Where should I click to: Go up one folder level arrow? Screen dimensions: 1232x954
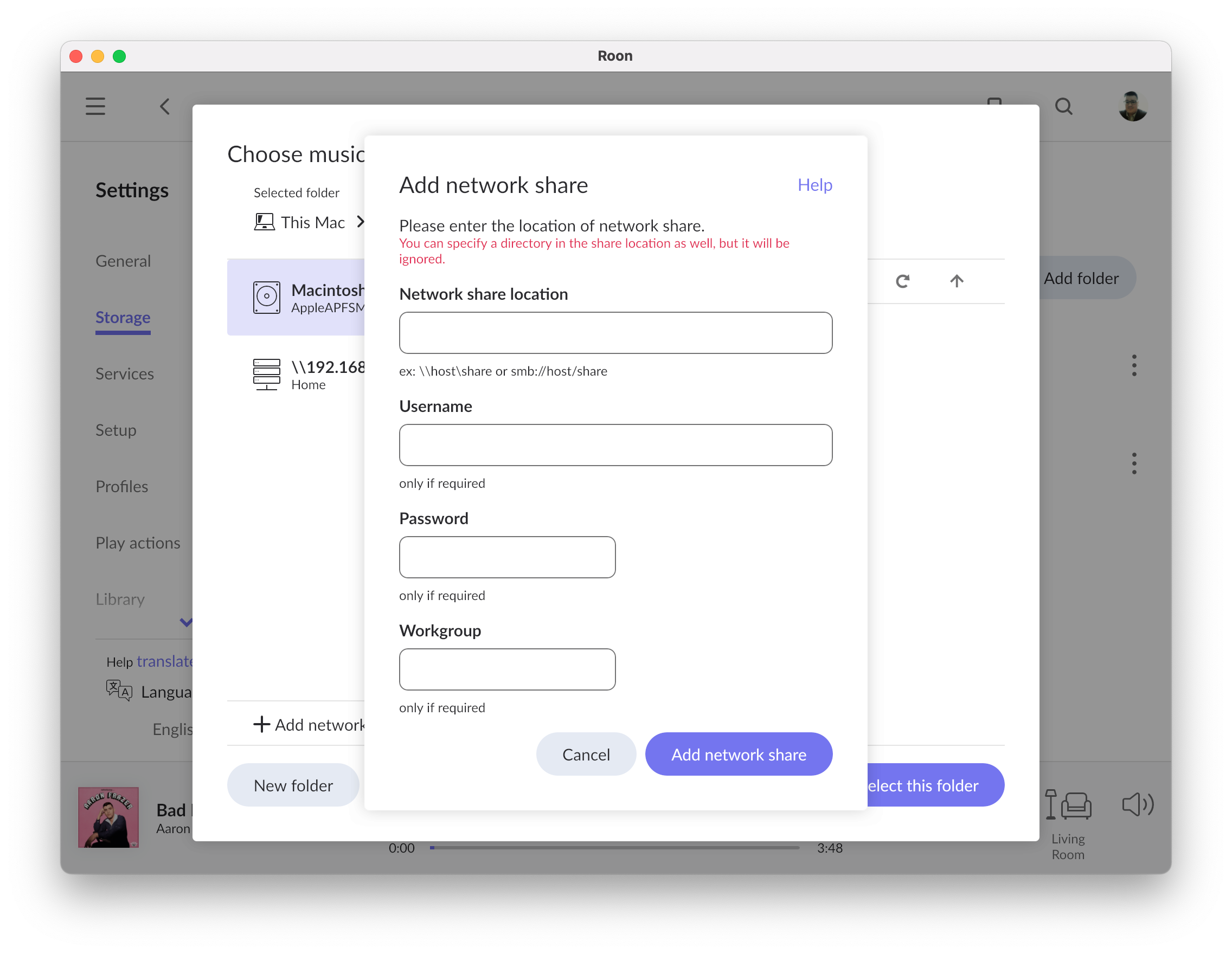(x=956, y=281)
